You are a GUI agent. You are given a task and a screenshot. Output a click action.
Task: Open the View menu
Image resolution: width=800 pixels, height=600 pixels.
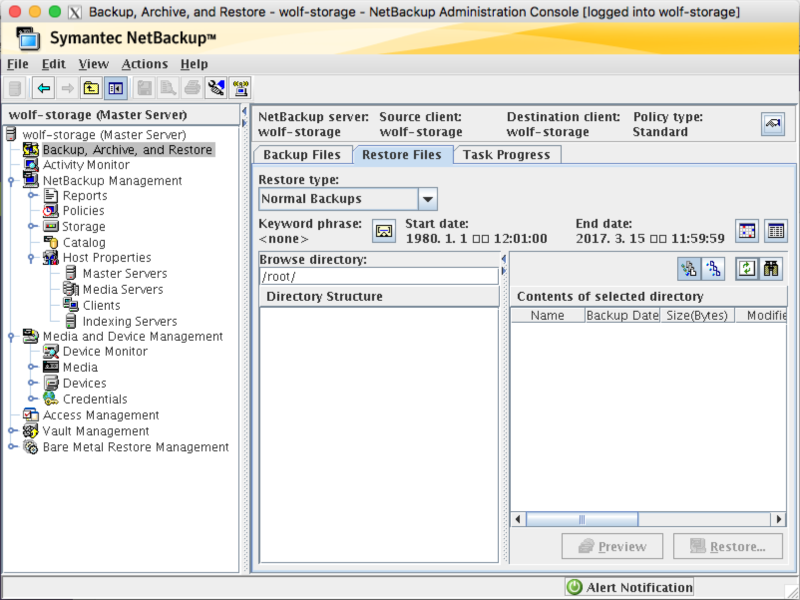point(93,64)
